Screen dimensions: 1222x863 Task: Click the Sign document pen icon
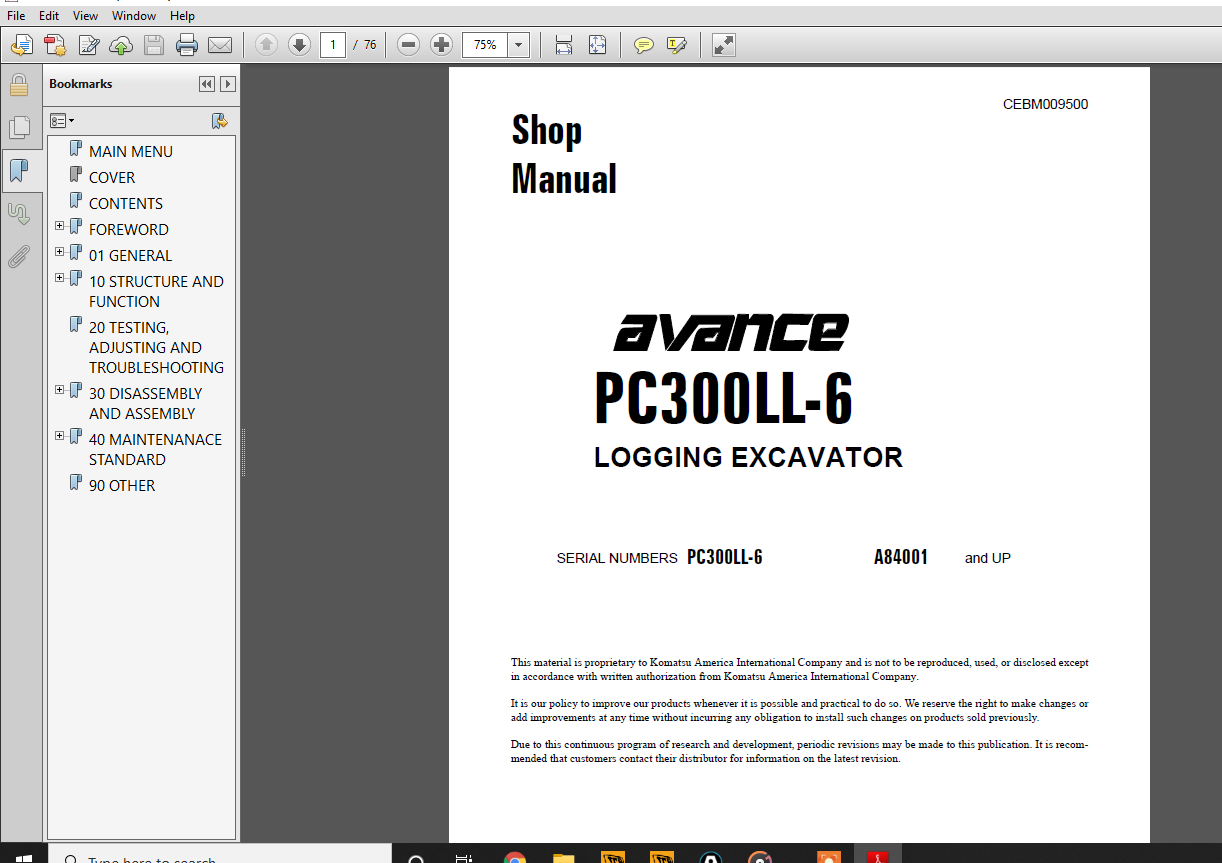tap(89, 45)
